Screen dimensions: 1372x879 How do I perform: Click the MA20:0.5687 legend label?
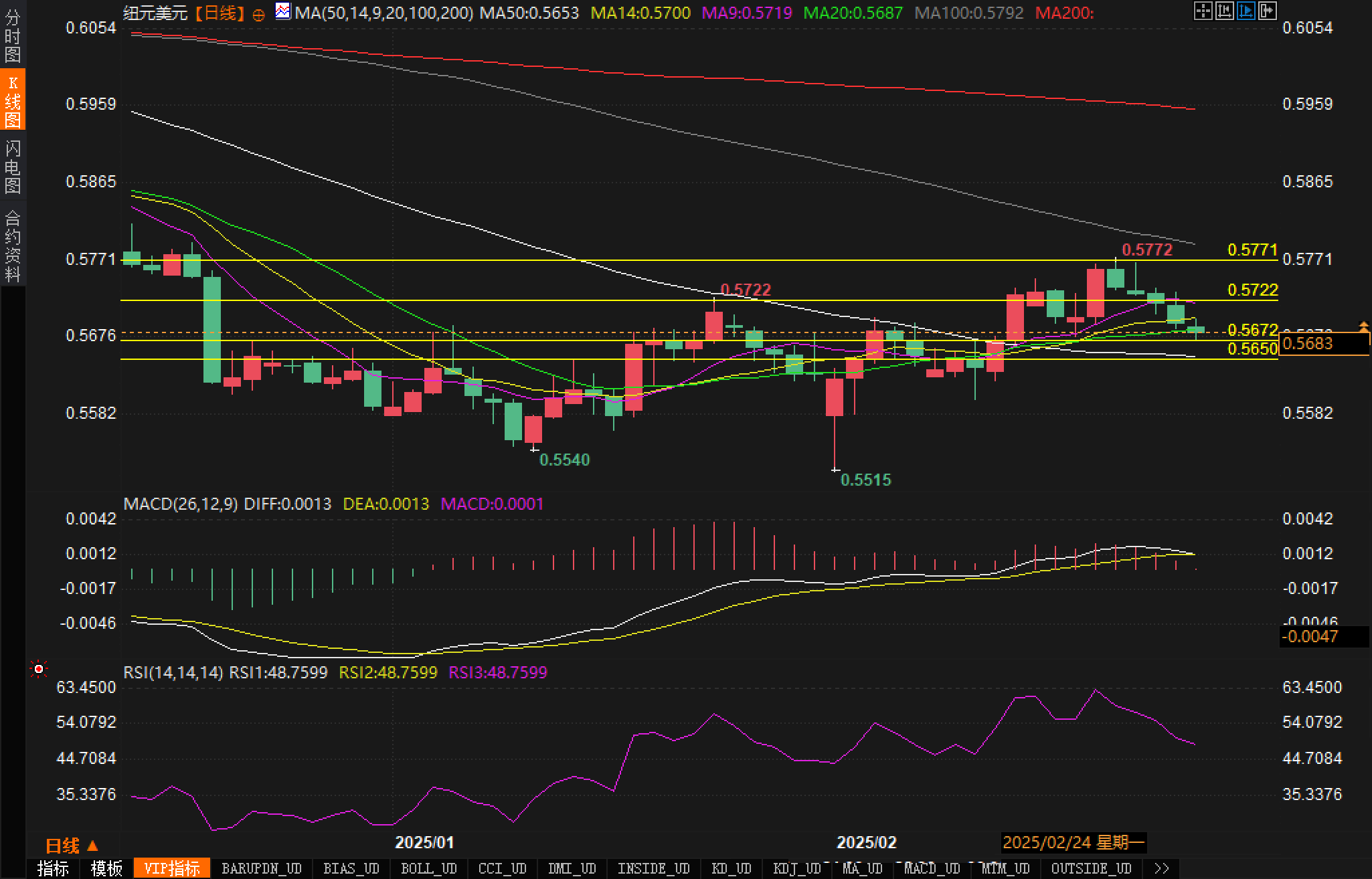pos(853,13)
